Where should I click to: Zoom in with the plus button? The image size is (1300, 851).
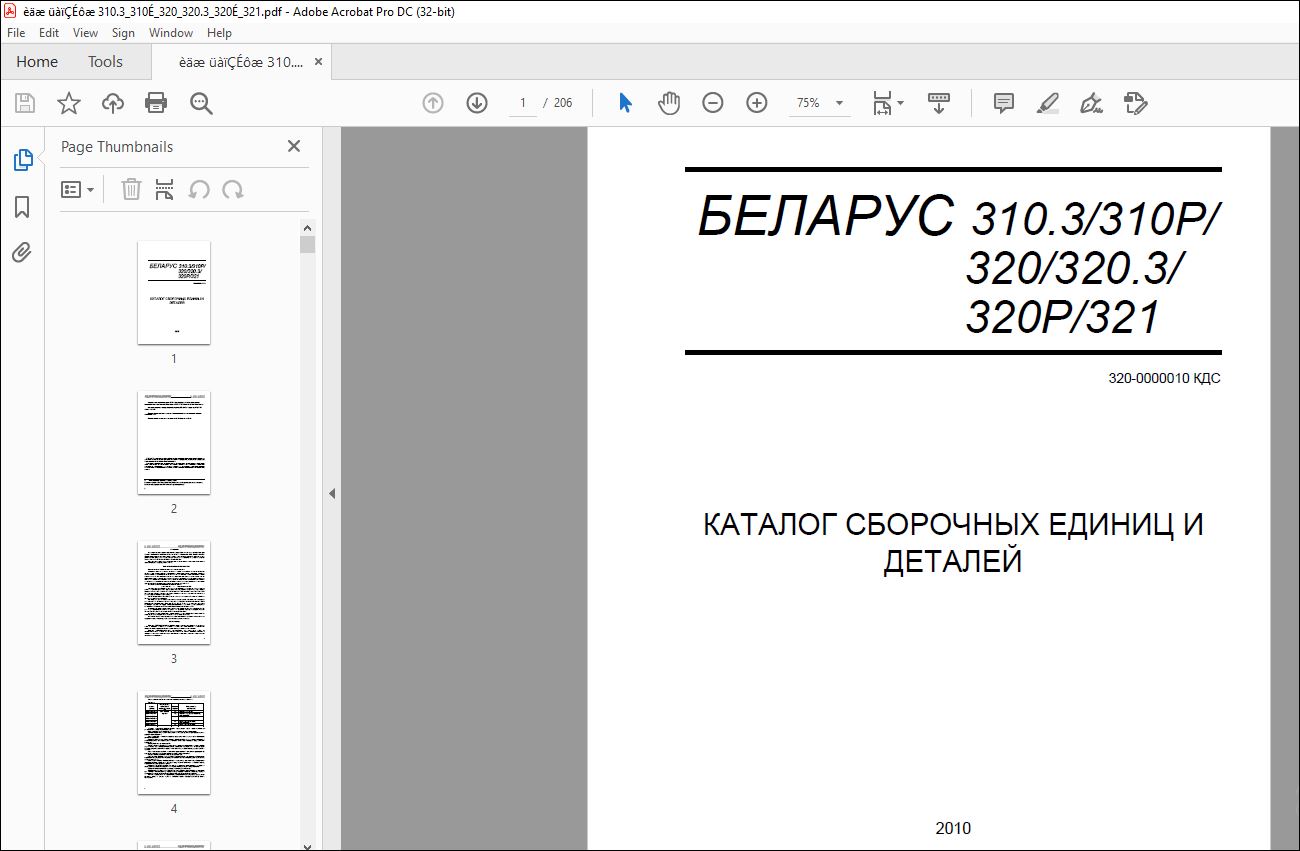(757, 103)
